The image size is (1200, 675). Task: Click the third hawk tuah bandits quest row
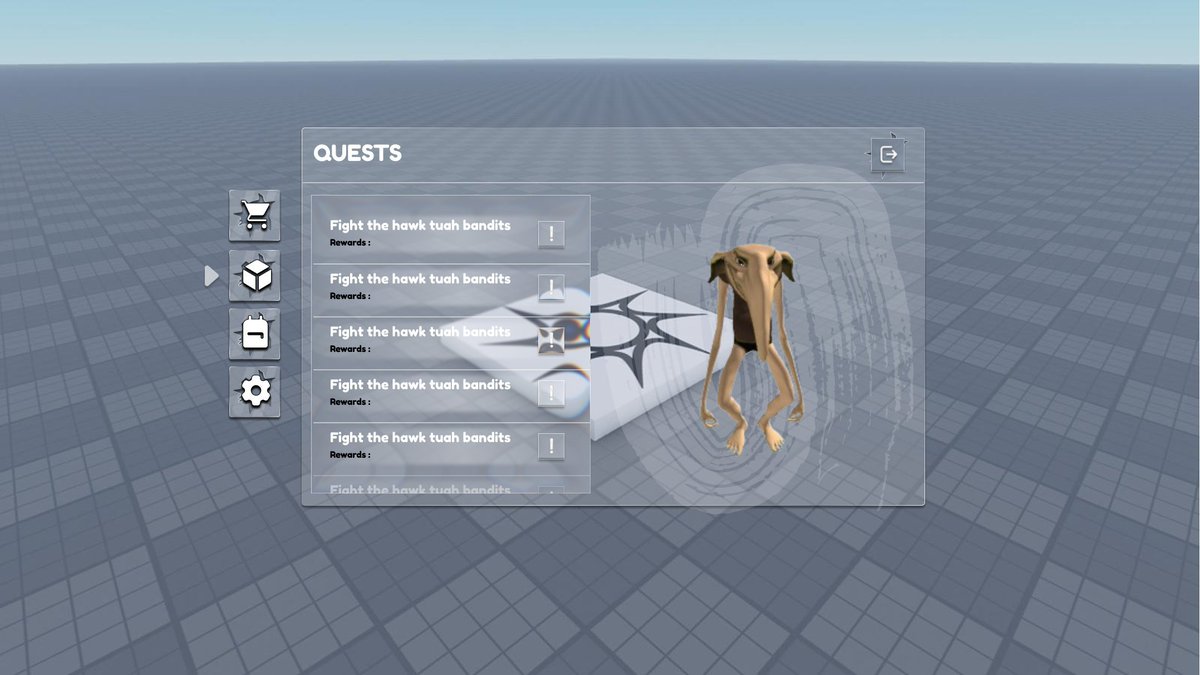421,331
